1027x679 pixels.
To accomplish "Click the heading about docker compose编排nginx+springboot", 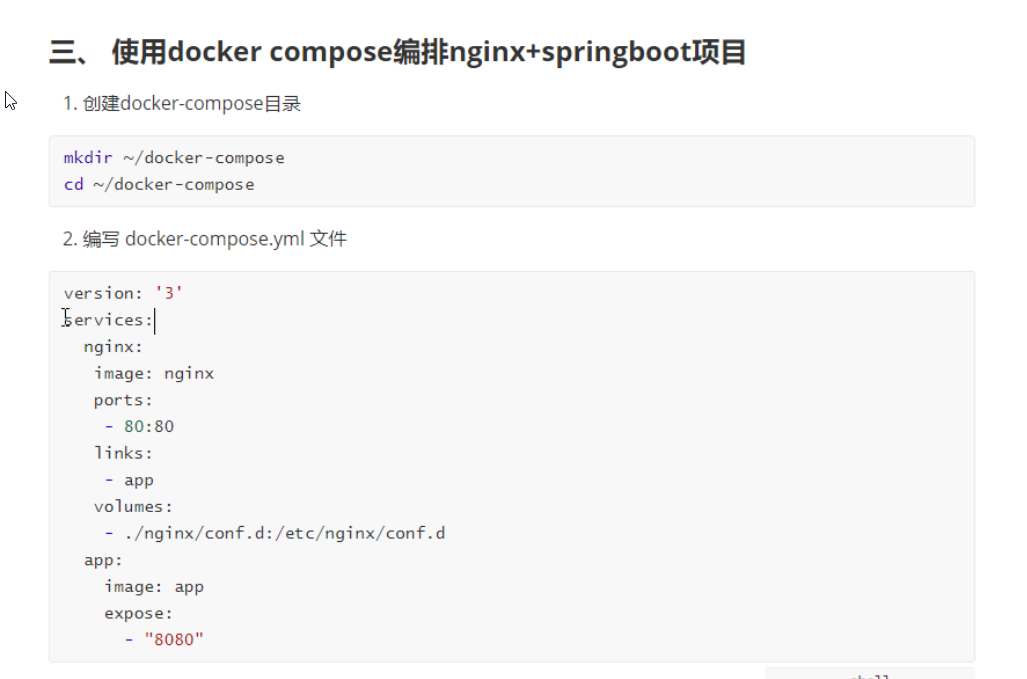I will tap(398, 52).
